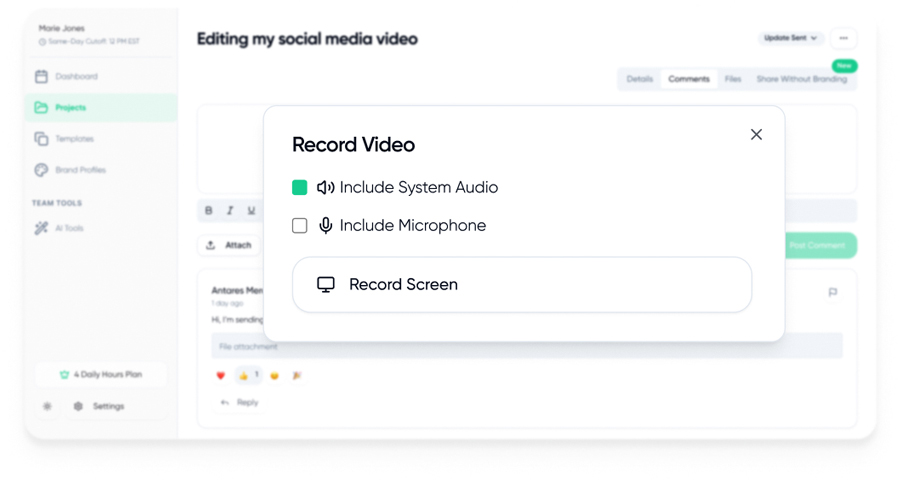Open AI Tools in the sidebar
The width and height of the screenshot is (900, 480).
click(68, 228)
